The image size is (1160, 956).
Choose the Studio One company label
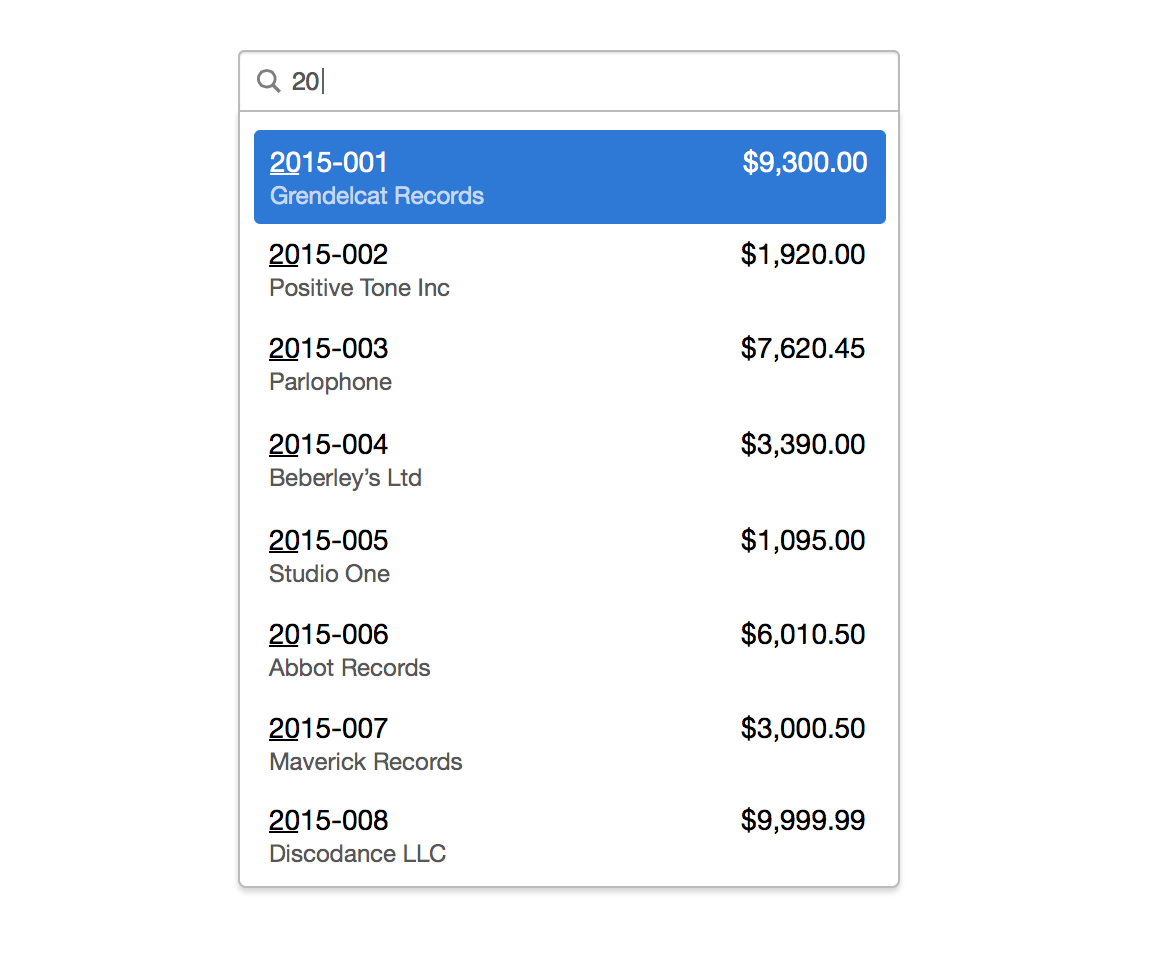329,574
